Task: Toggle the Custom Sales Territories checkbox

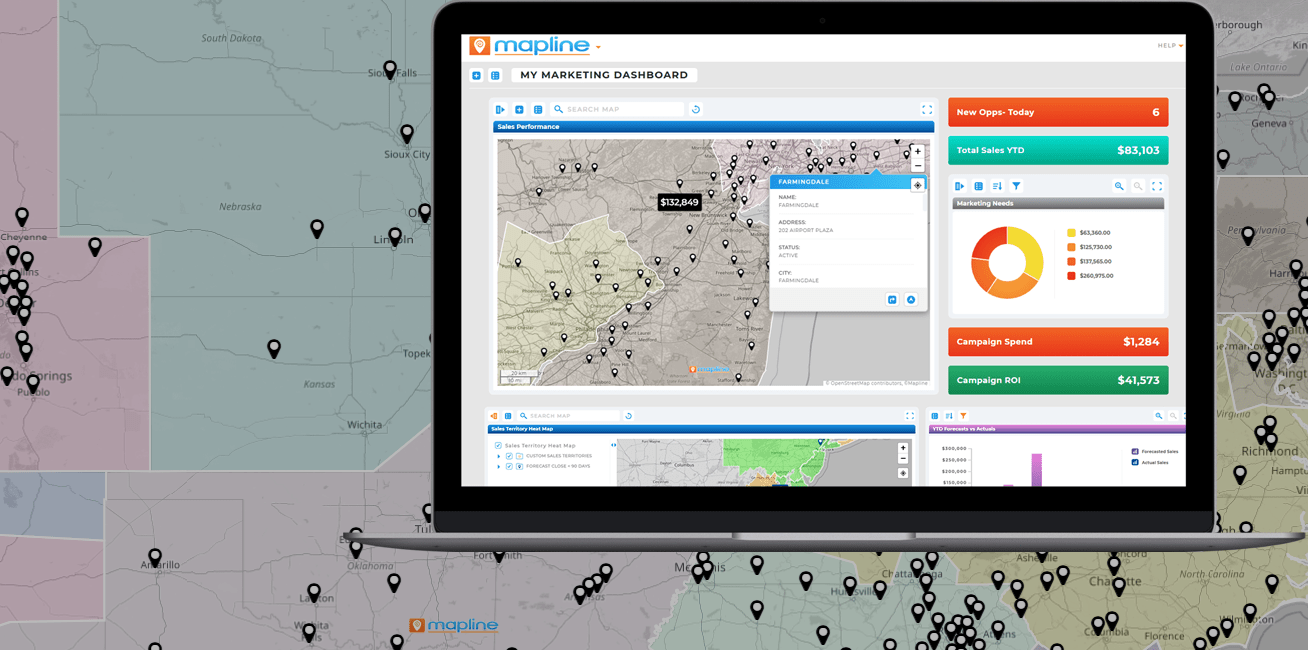Action: click(509, 456)
